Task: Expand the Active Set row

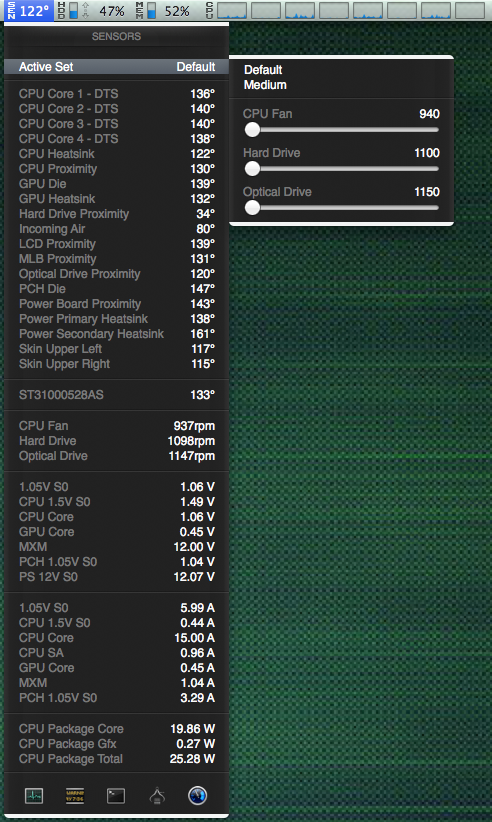Action: coord(116,67)
